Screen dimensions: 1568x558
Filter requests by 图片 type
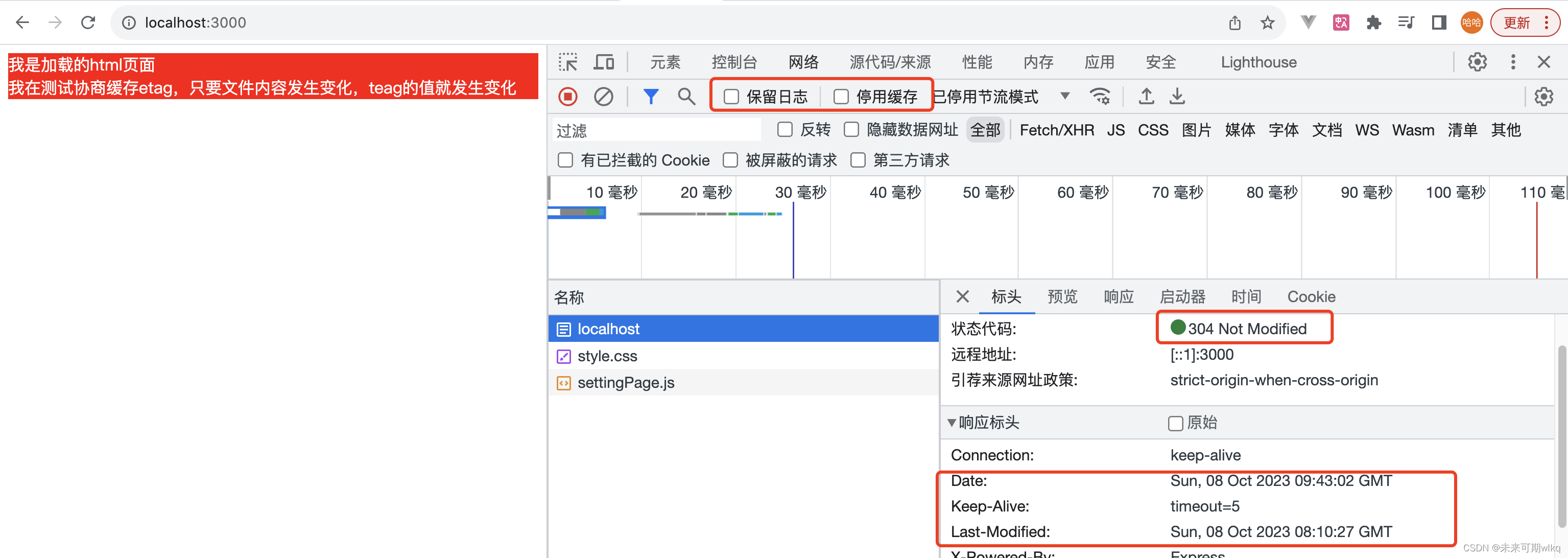(1196, 130)
